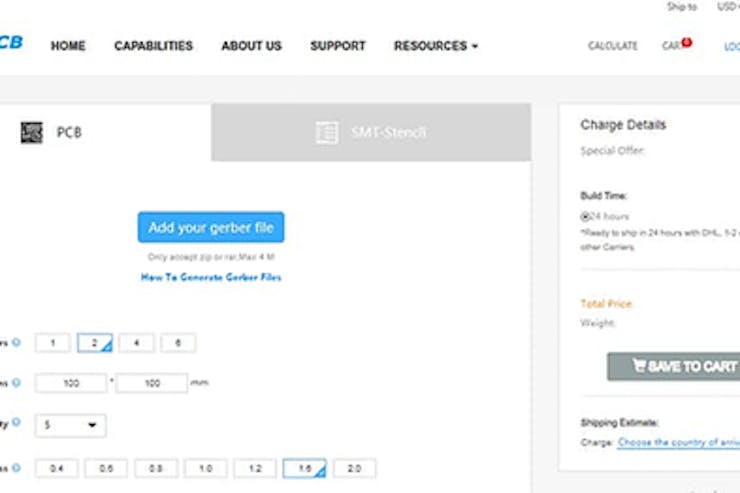Switch to the SMT-Stencil tab
Screen dimensions: 740x493
(x=371, y=133)
